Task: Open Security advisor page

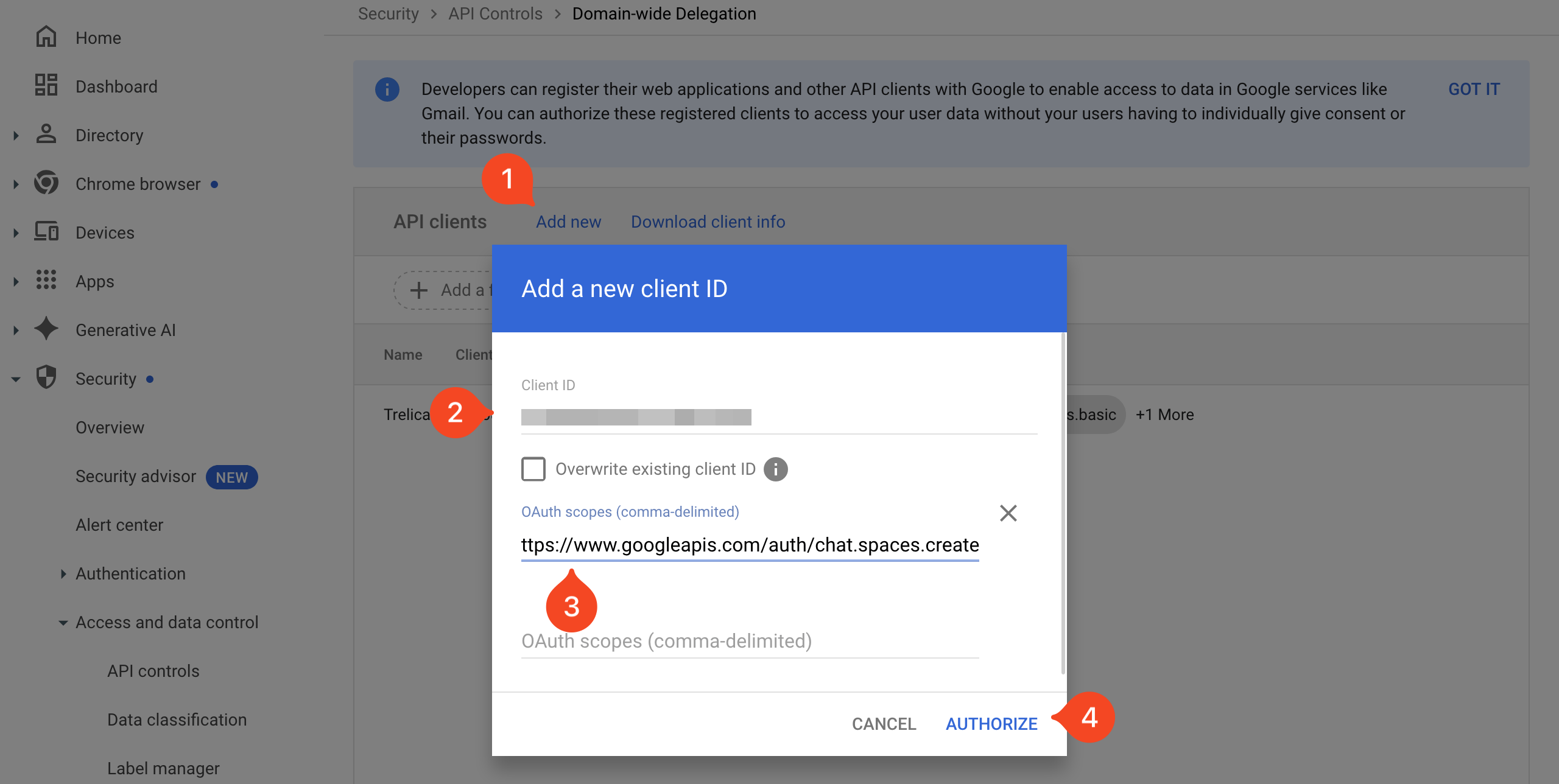Action: (x=136, y=476)
